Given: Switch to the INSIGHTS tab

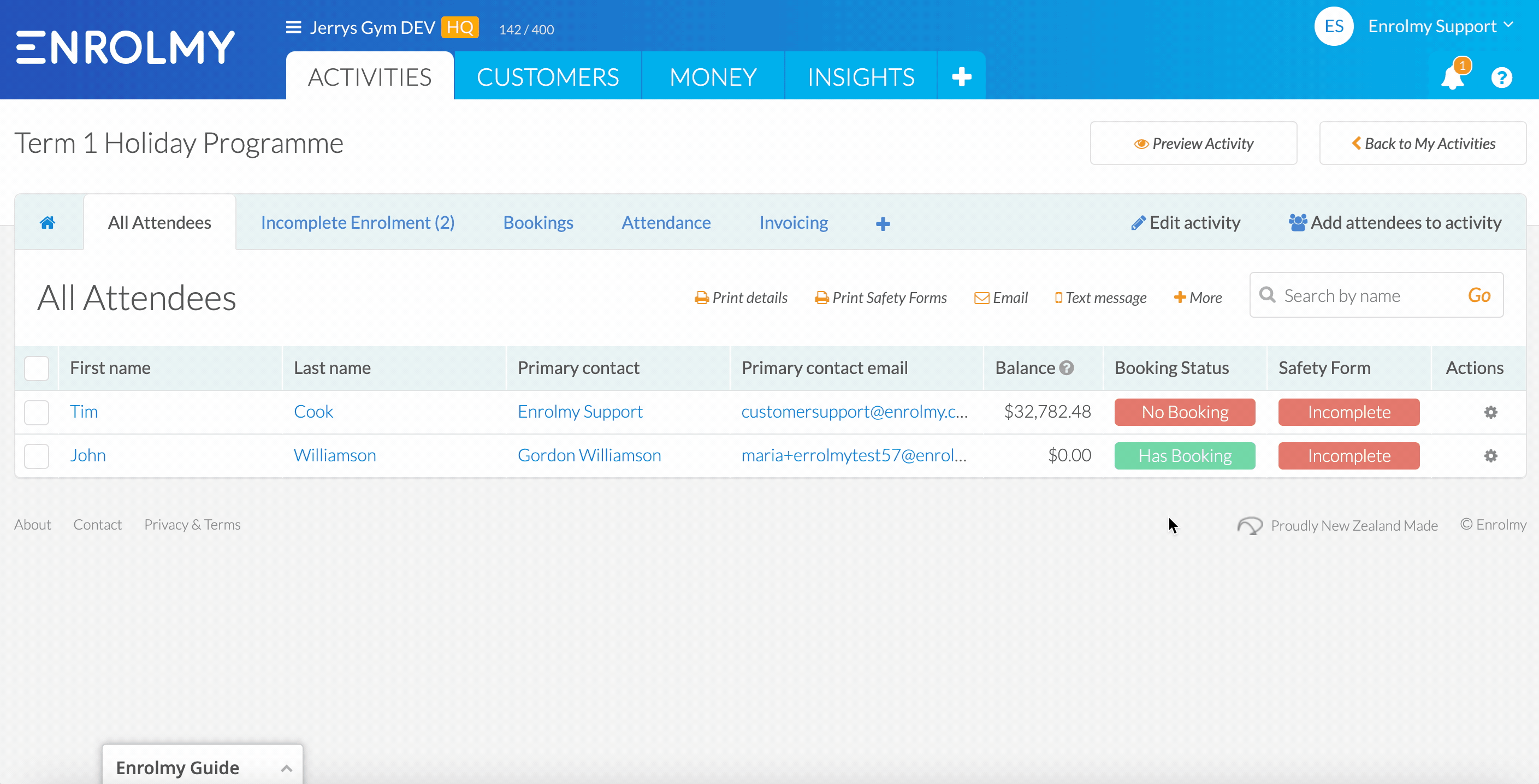Looking at the screenshot, I should tap(861, 76).
